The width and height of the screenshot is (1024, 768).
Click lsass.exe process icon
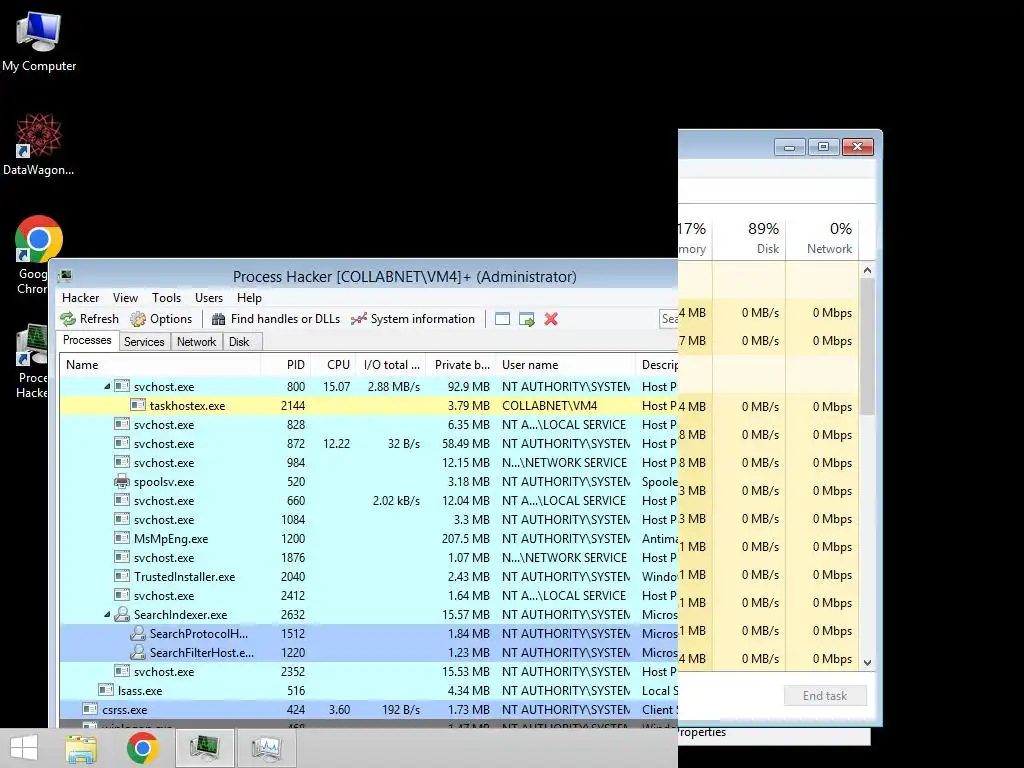coord(106,690)
